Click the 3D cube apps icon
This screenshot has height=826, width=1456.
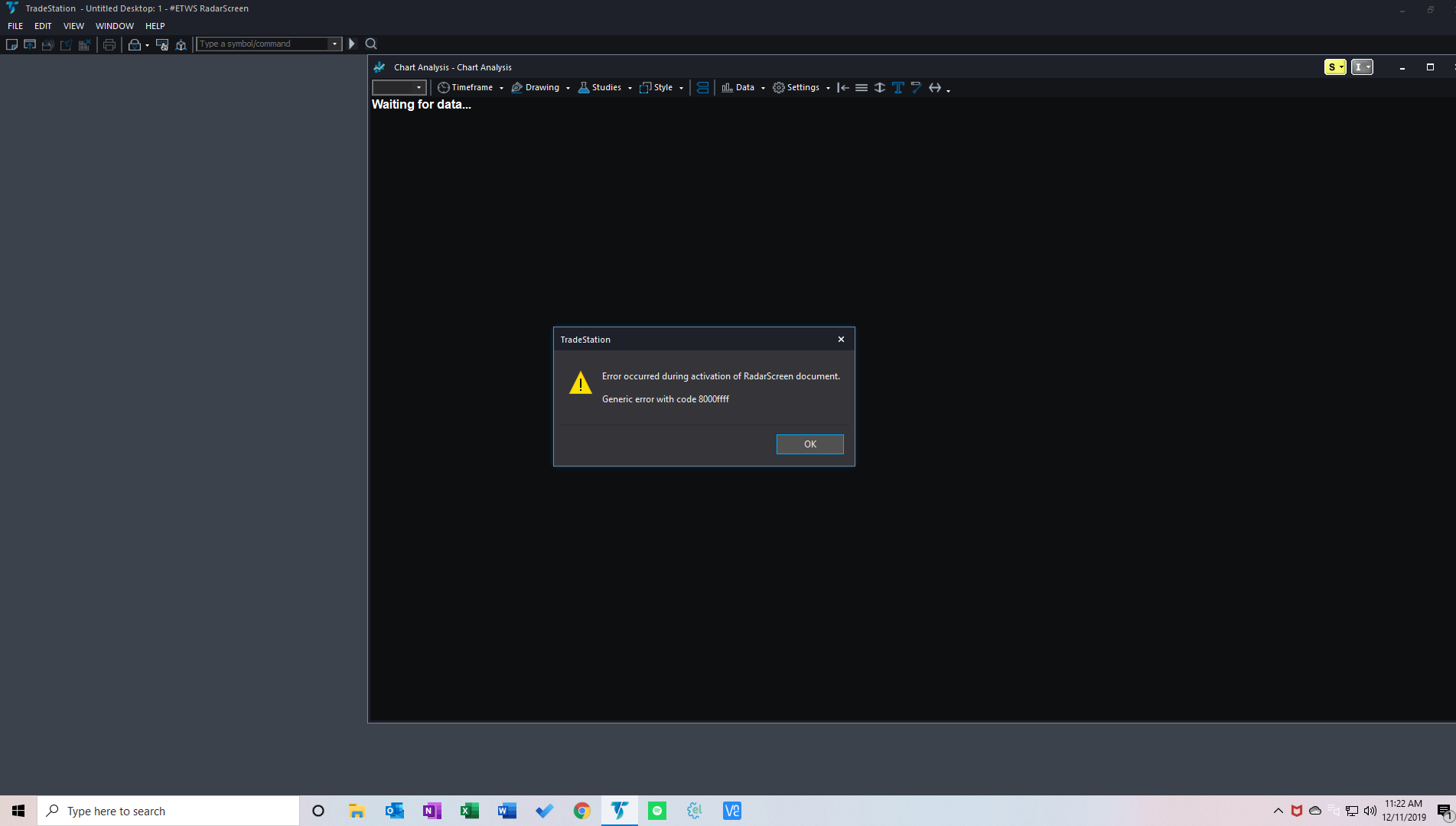181,44
